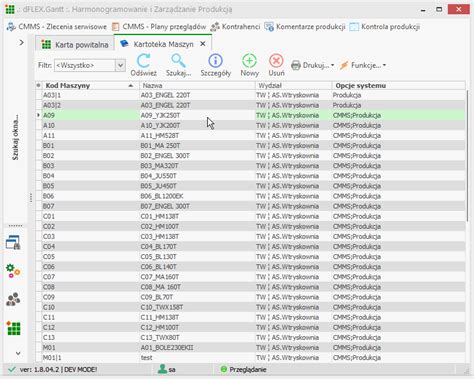474x379 pixels.
Task: Click the version checkmark status icon
Action: pyautogui.click(x=12, y=369)
